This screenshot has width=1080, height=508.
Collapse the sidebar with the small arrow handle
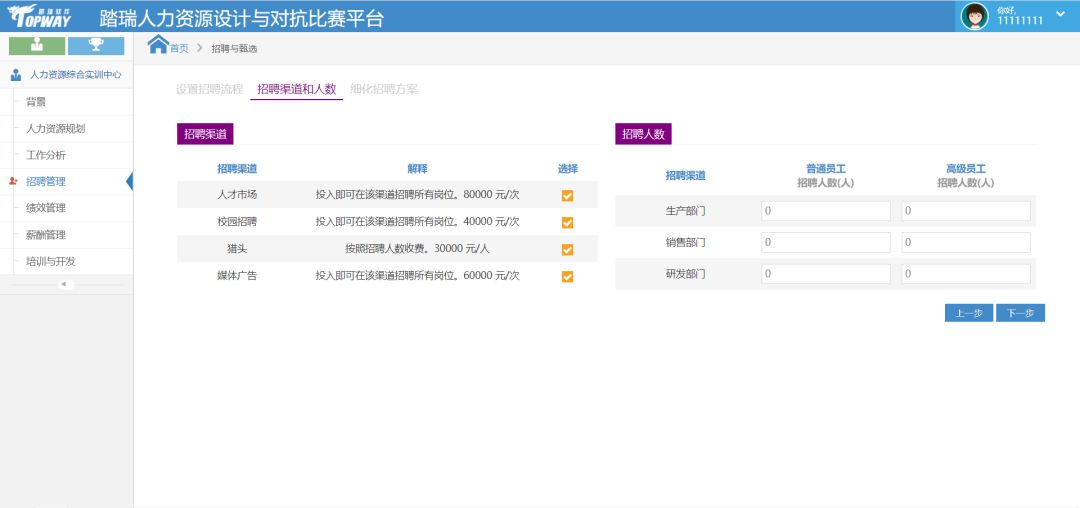tap(64, 284)
